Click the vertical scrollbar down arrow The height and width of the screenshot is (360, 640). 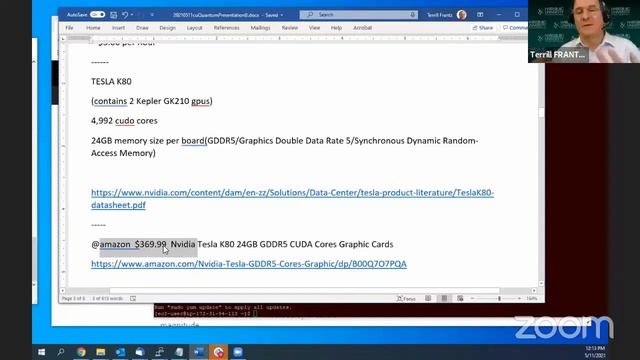coord(541,283)
